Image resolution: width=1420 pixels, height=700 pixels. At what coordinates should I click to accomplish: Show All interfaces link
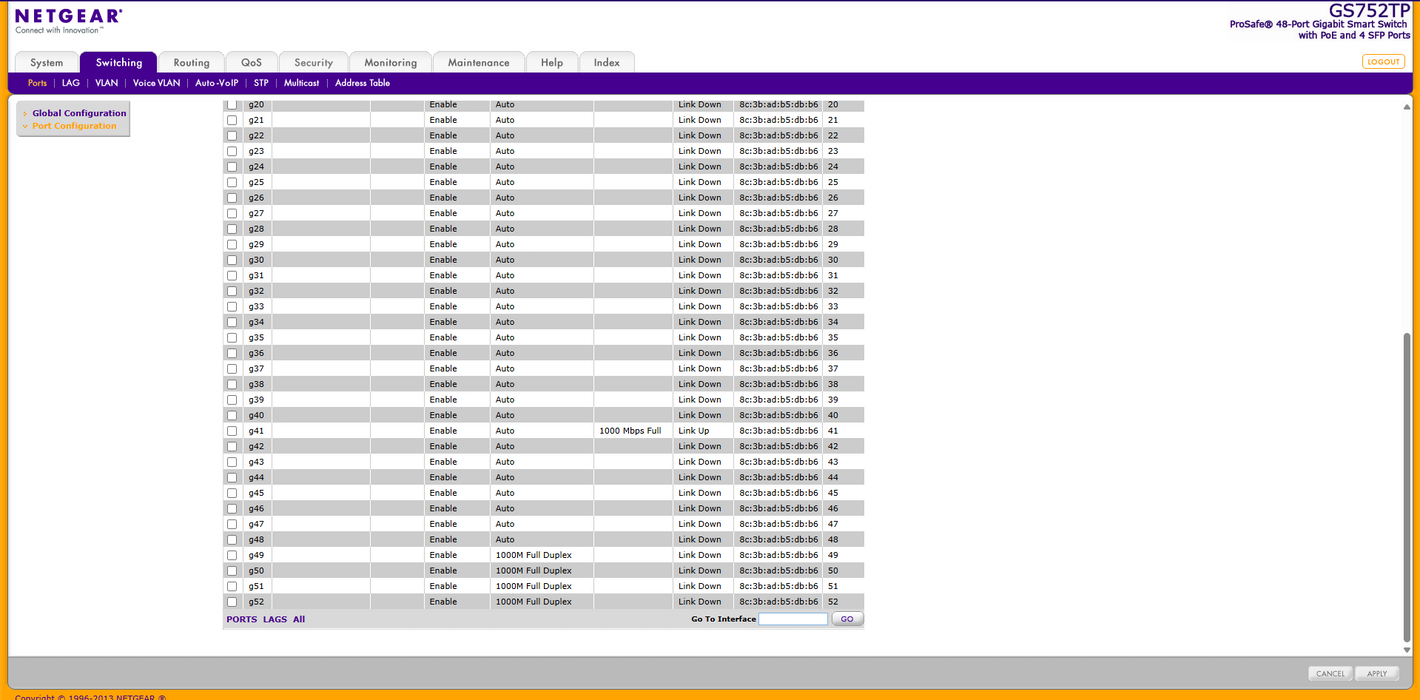(299, 620)
